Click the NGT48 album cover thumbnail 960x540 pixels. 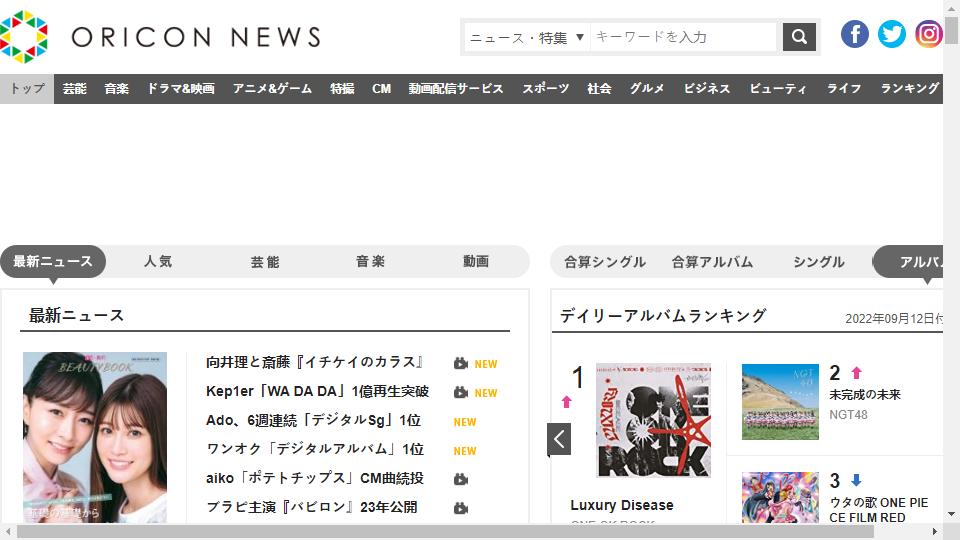click(x=780, y=402)
